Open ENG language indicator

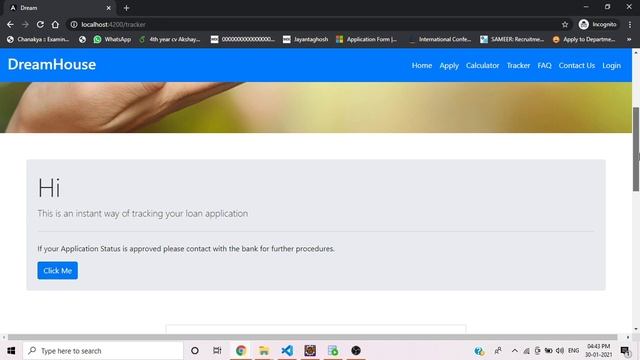(573, 351)
